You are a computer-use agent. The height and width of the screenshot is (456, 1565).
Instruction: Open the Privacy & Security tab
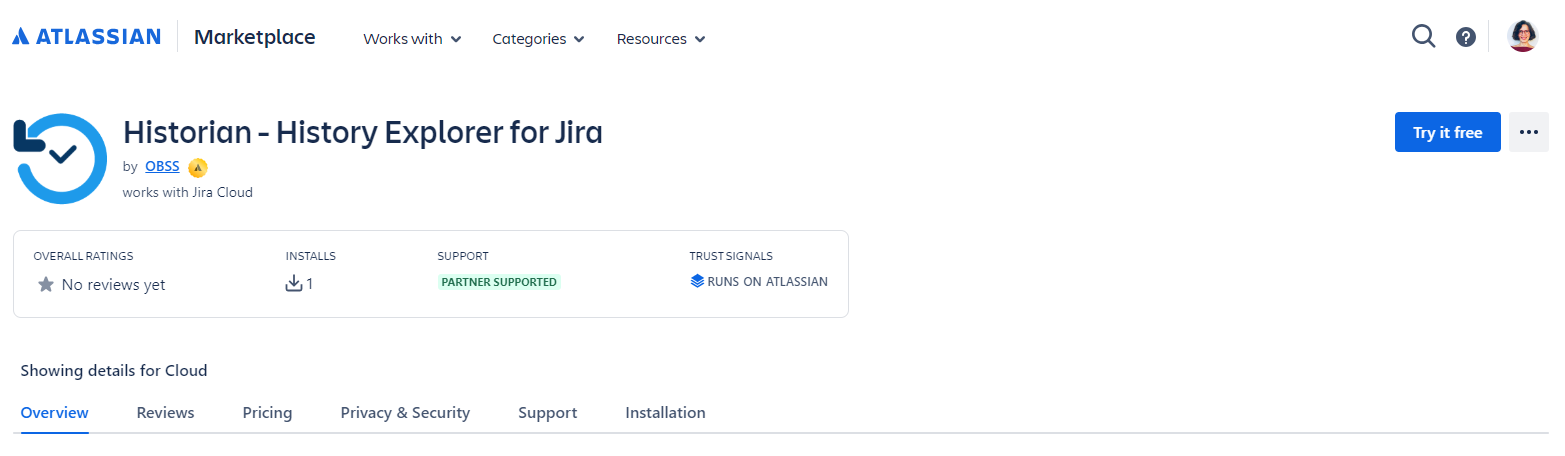[x=405, y=413]
